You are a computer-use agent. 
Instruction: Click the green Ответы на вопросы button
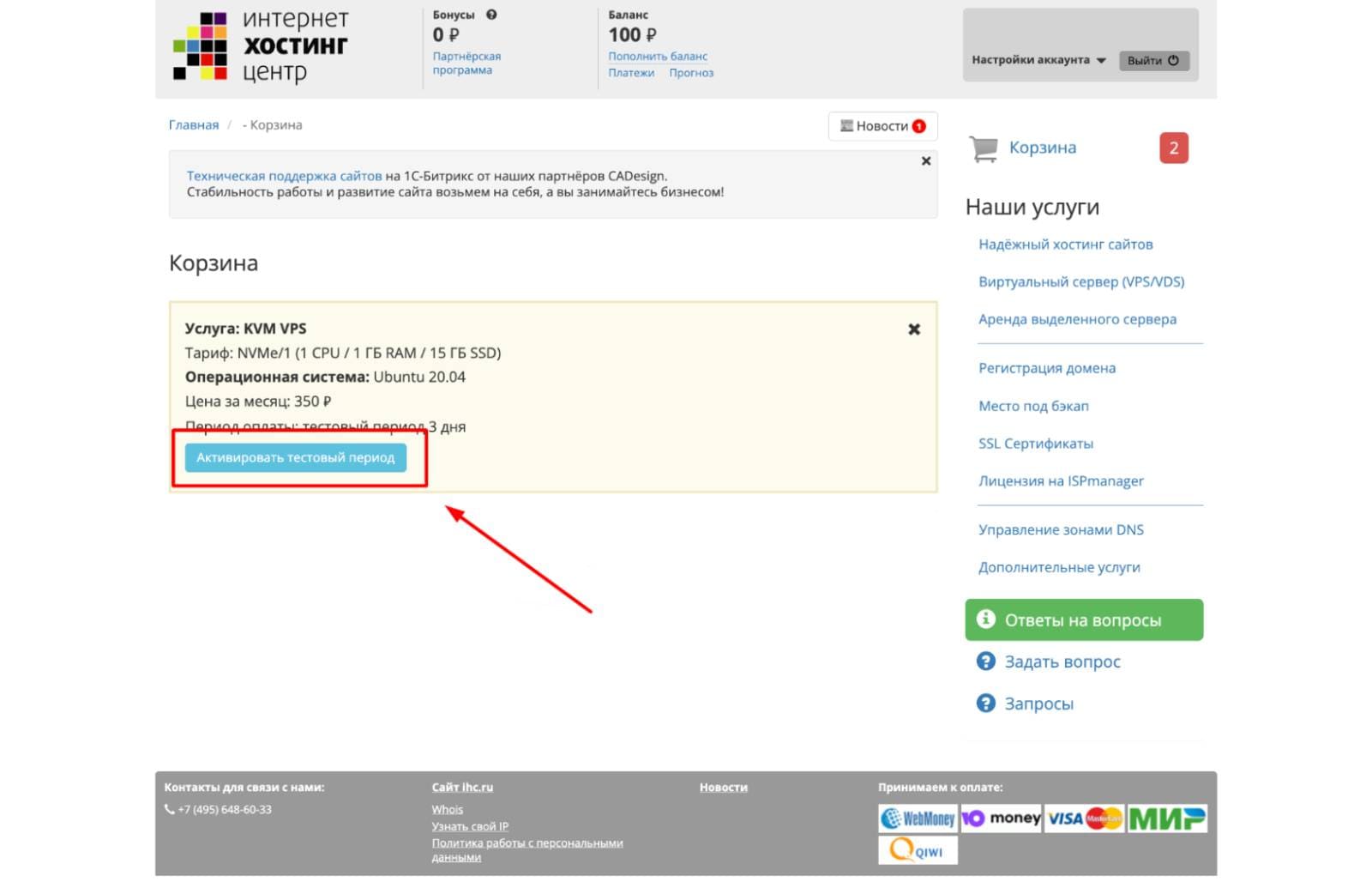(x=1084, y=619)
